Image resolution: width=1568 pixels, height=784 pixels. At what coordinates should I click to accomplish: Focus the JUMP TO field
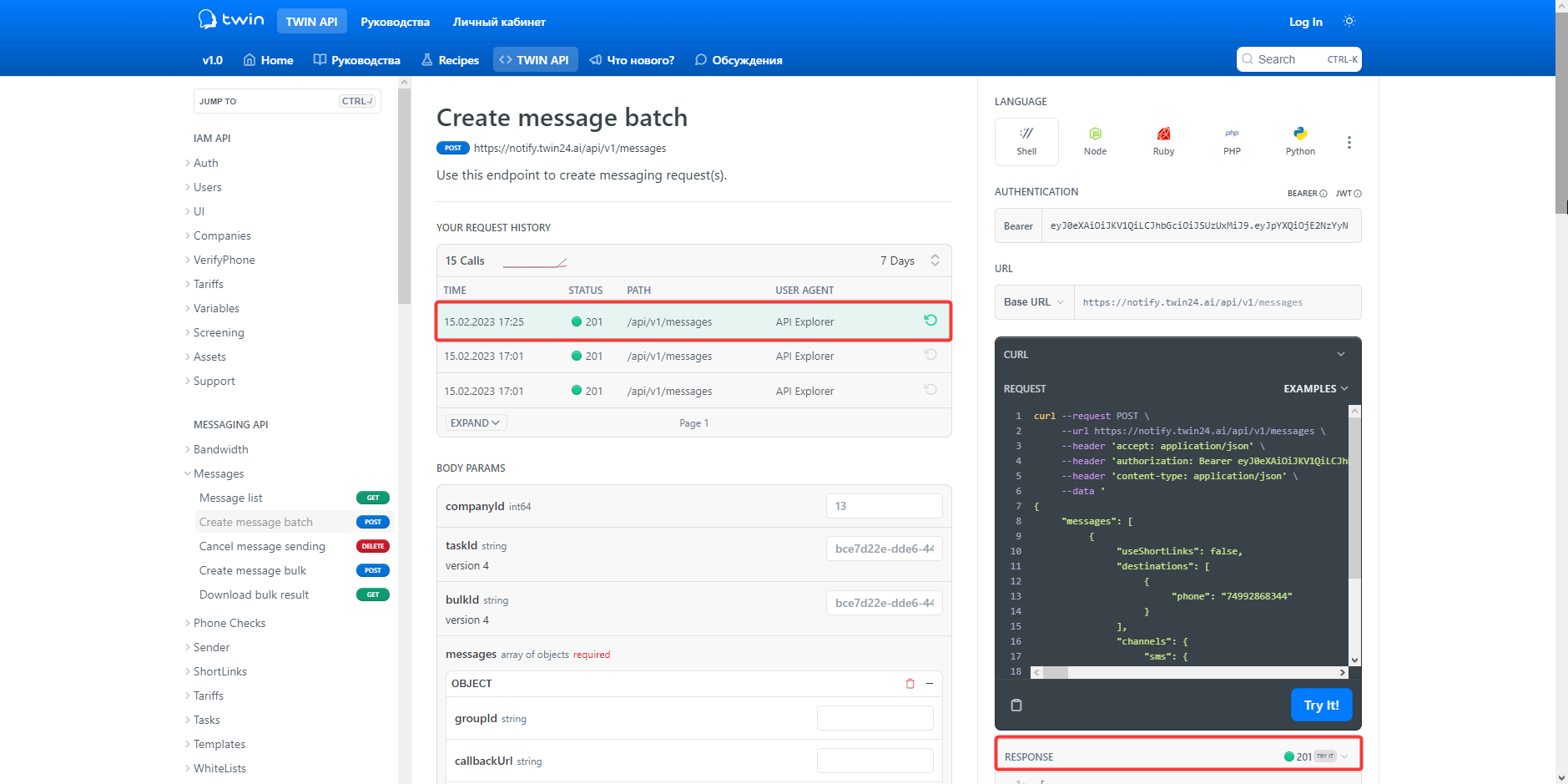[287, 101]
